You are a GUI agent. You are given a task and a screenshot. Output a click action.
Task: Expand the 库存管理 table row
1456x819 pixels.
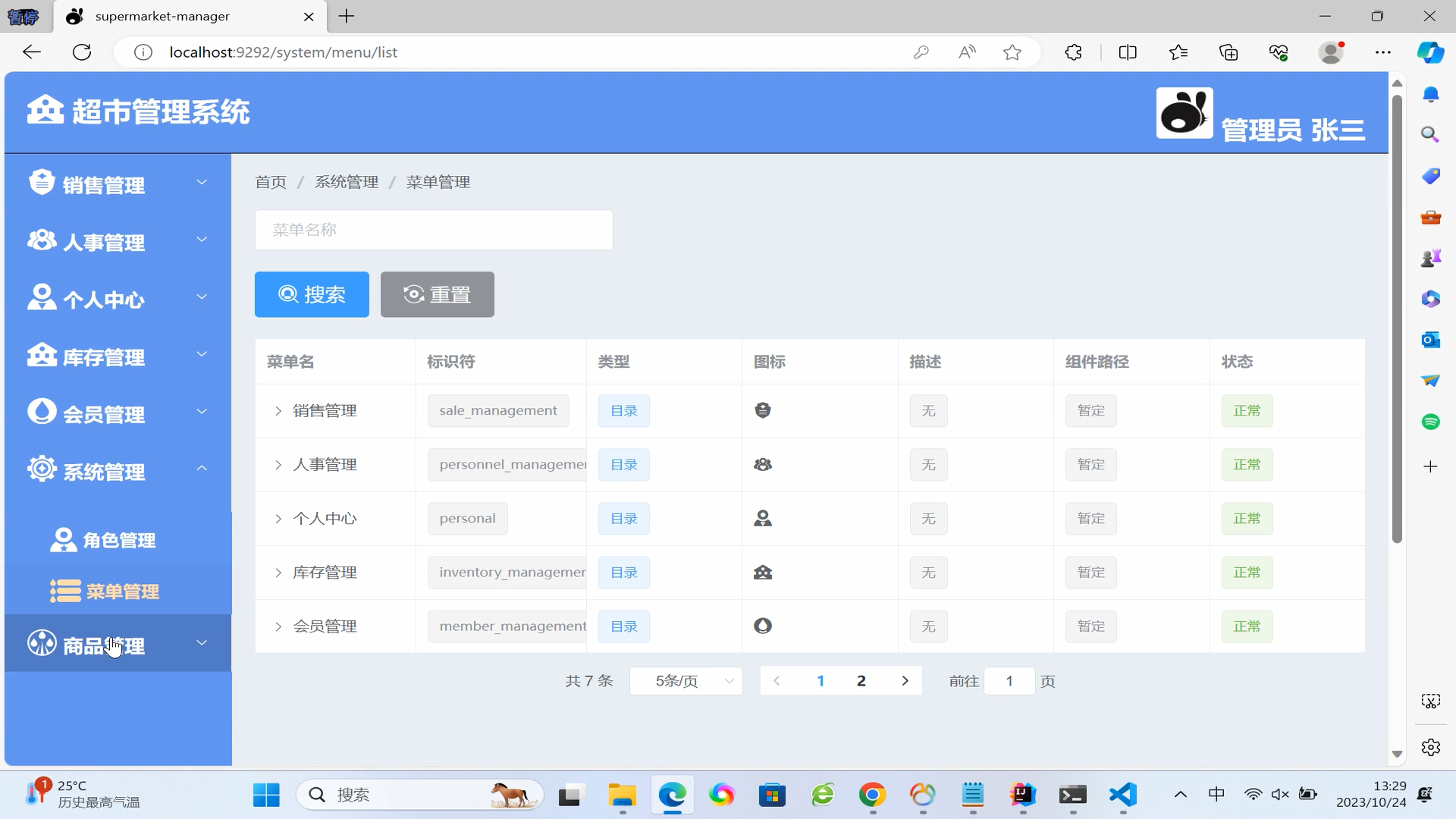tap(278, 573)
